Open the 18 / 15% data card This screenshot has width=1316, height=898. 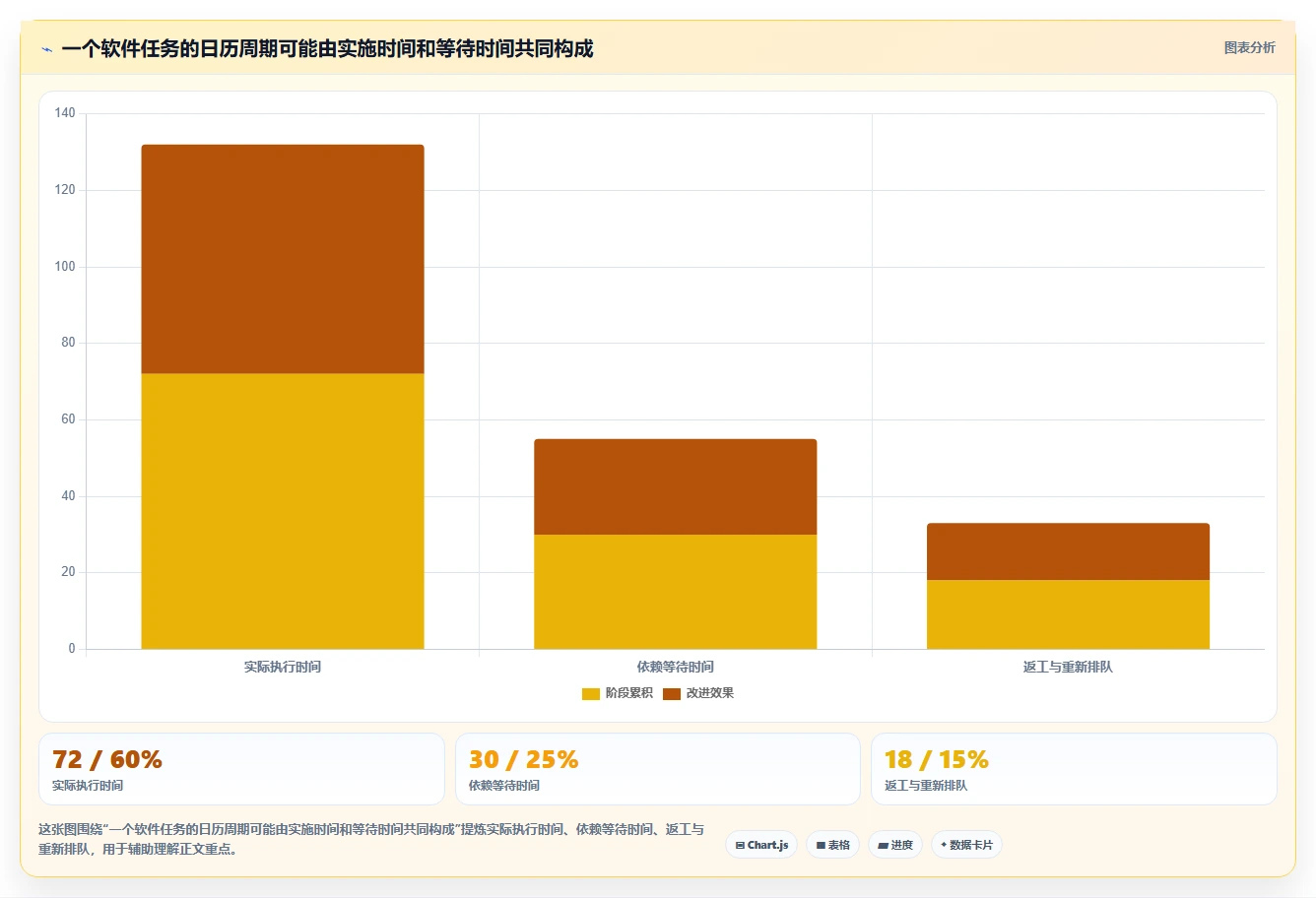pyautogui.click(x=1074, y=769)
